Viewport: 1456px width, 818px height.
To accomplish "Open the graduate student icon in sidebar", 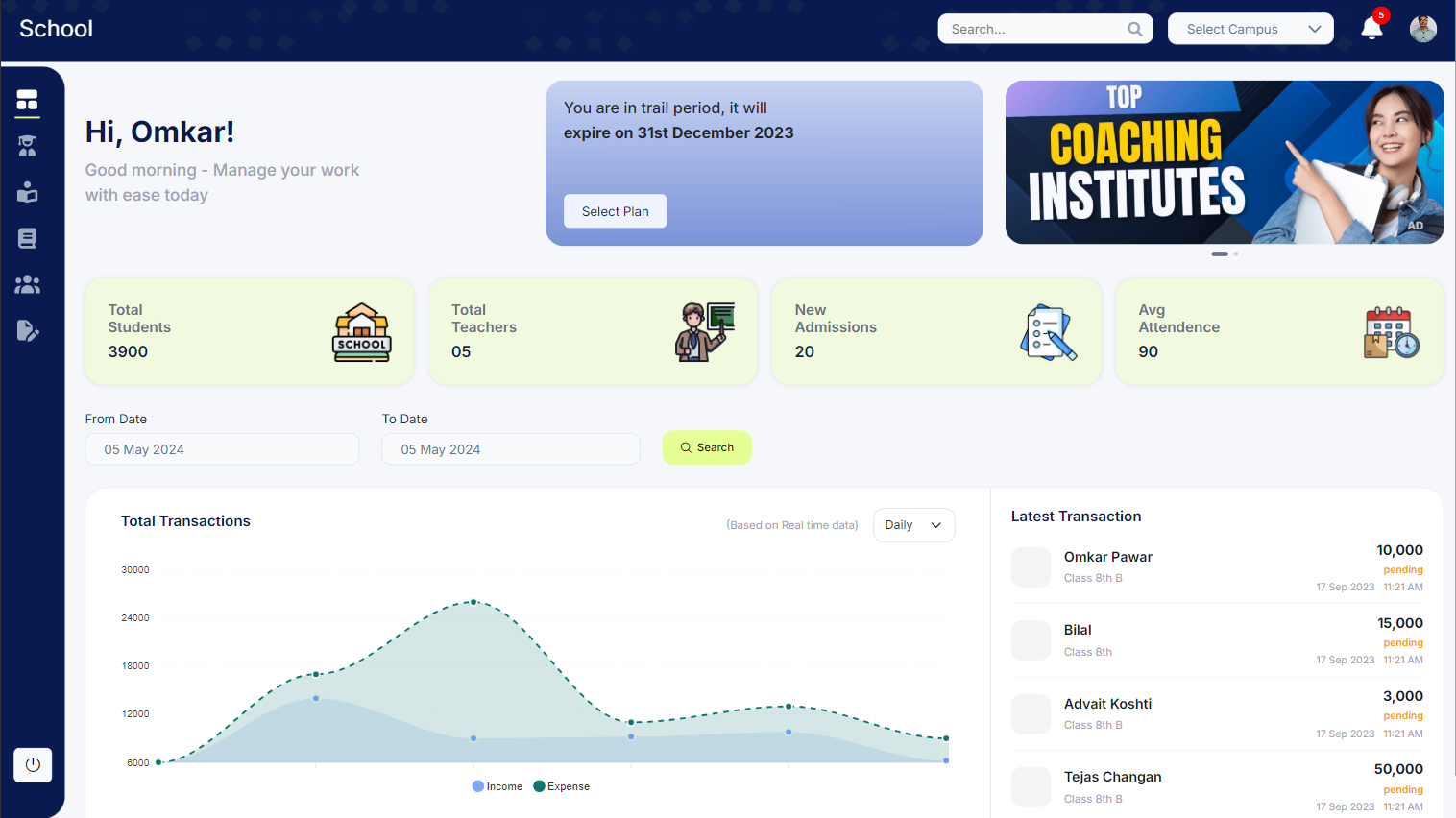I will pyautogui.click(x=27, y=146).
